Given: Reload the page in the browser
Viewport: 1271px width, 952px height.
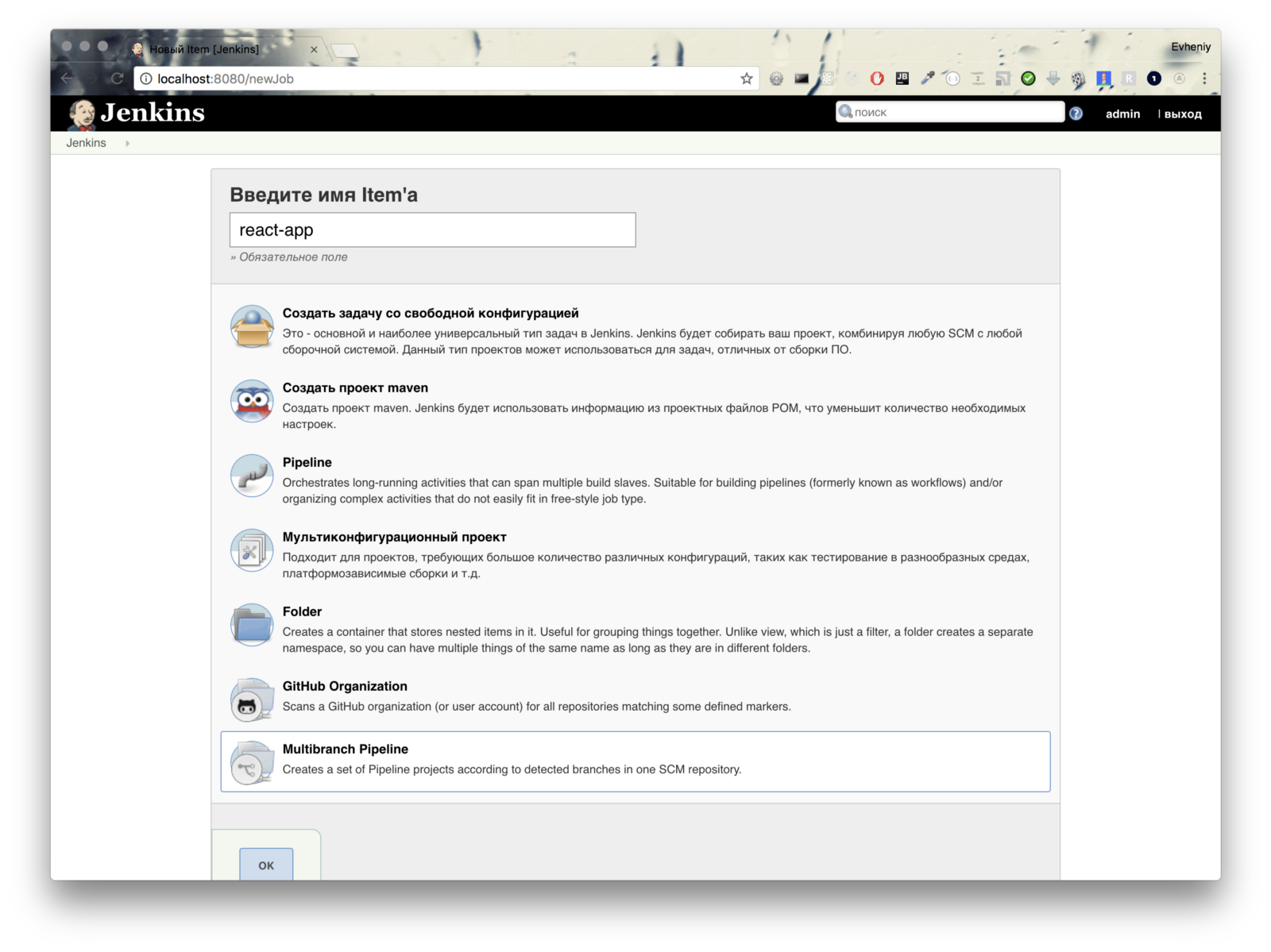Looking at the screenshot, I should [x=118, y=79].
